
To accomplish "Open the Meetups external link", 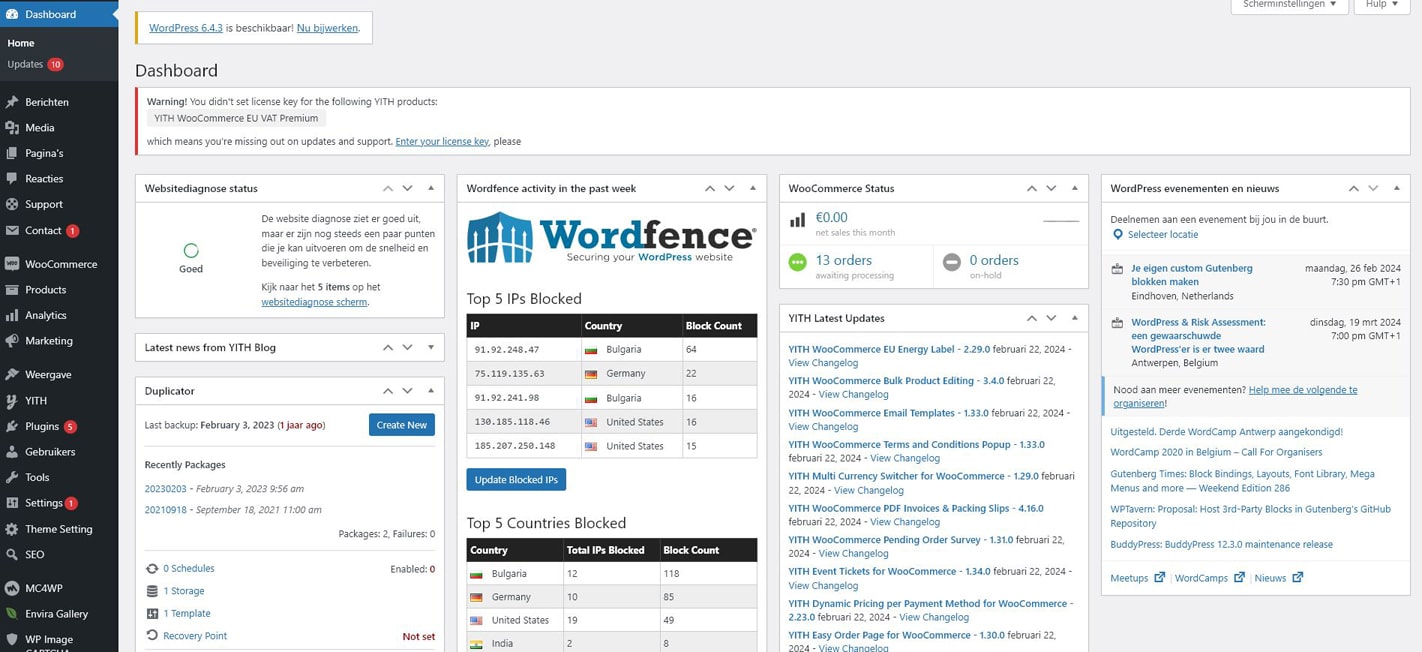I will [1138, 578].
